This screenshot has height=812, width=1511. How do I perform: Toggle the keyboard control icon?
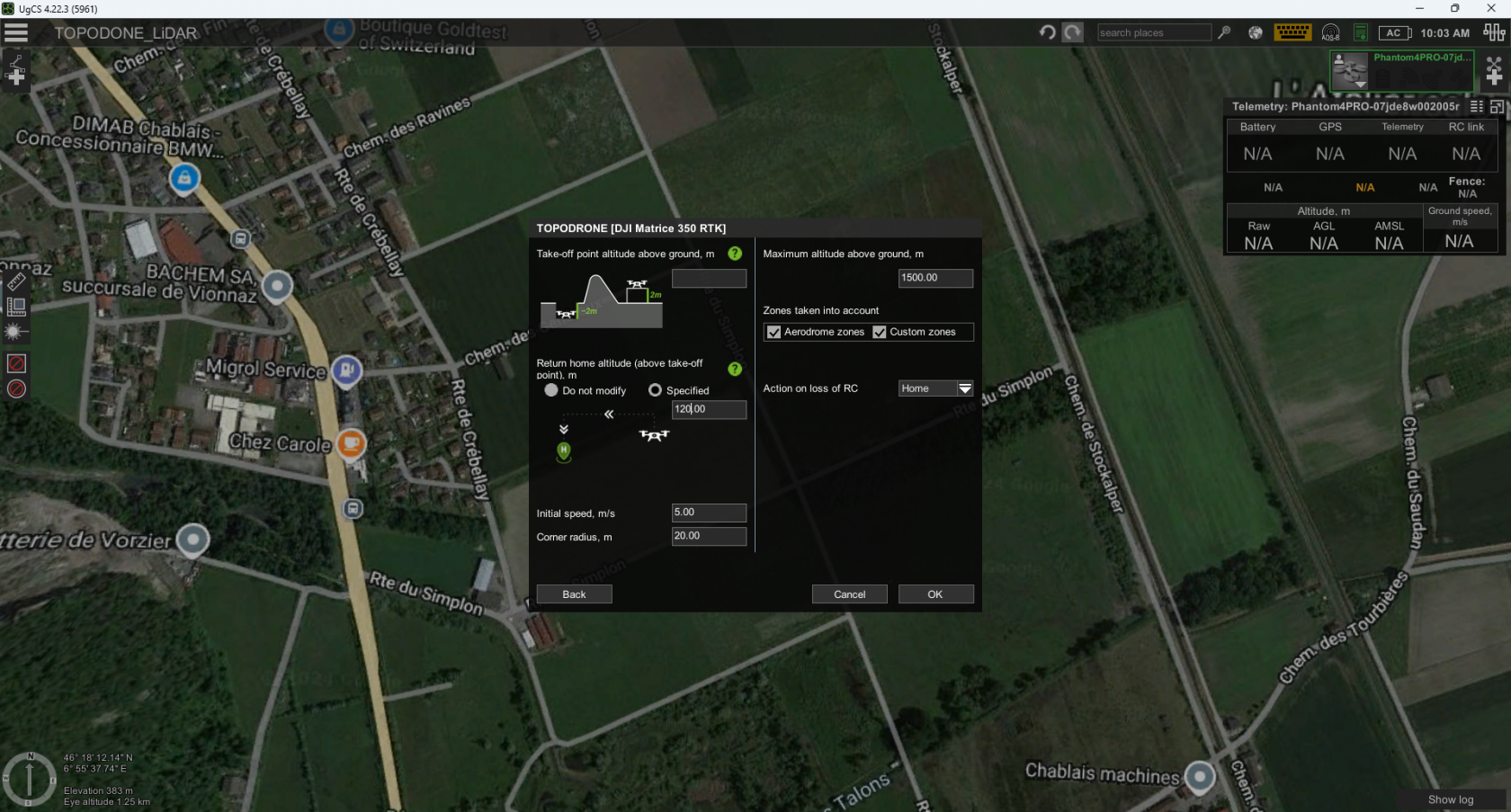pos(1292,32)
